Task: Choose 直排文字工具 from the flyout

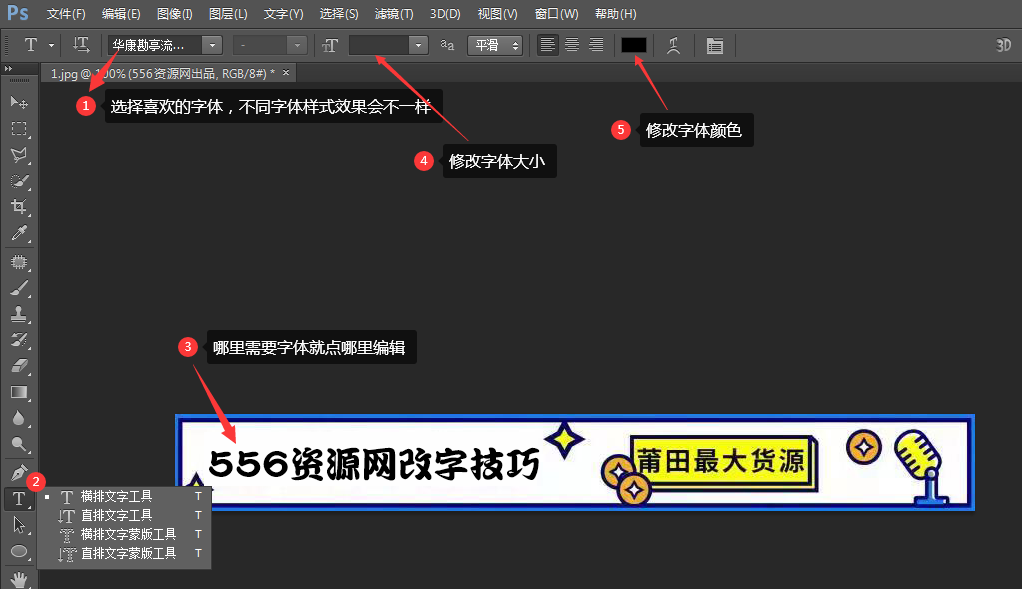Action: click(116, 515)
